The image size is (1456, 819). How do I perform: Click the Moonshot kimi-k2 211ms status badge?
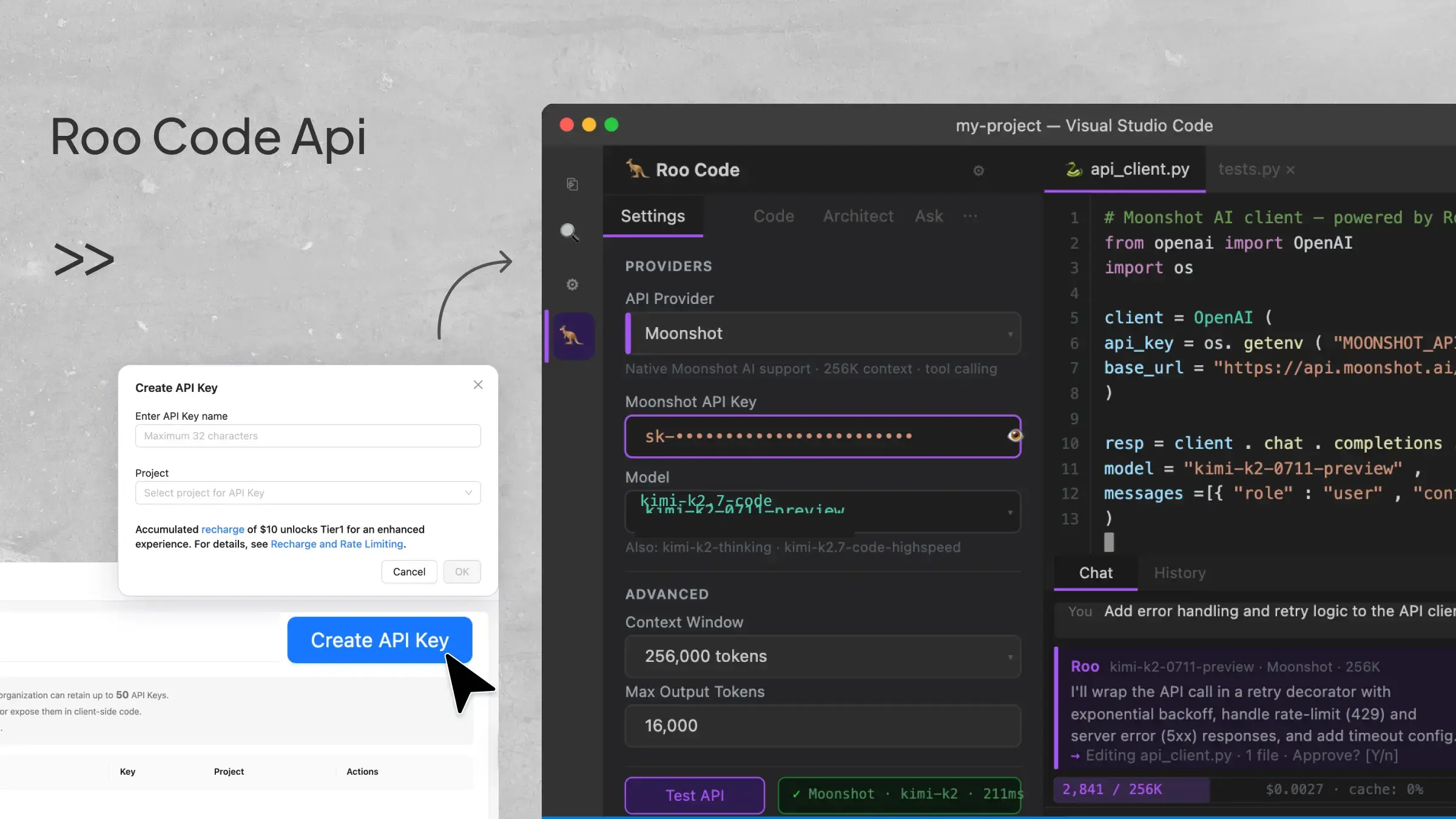(x=900, y=795)
